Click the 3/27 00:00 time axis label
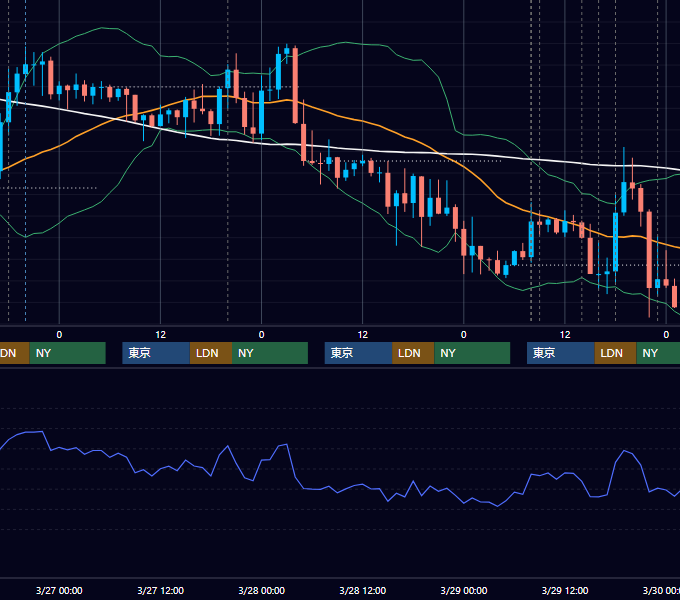 [59, 590]
